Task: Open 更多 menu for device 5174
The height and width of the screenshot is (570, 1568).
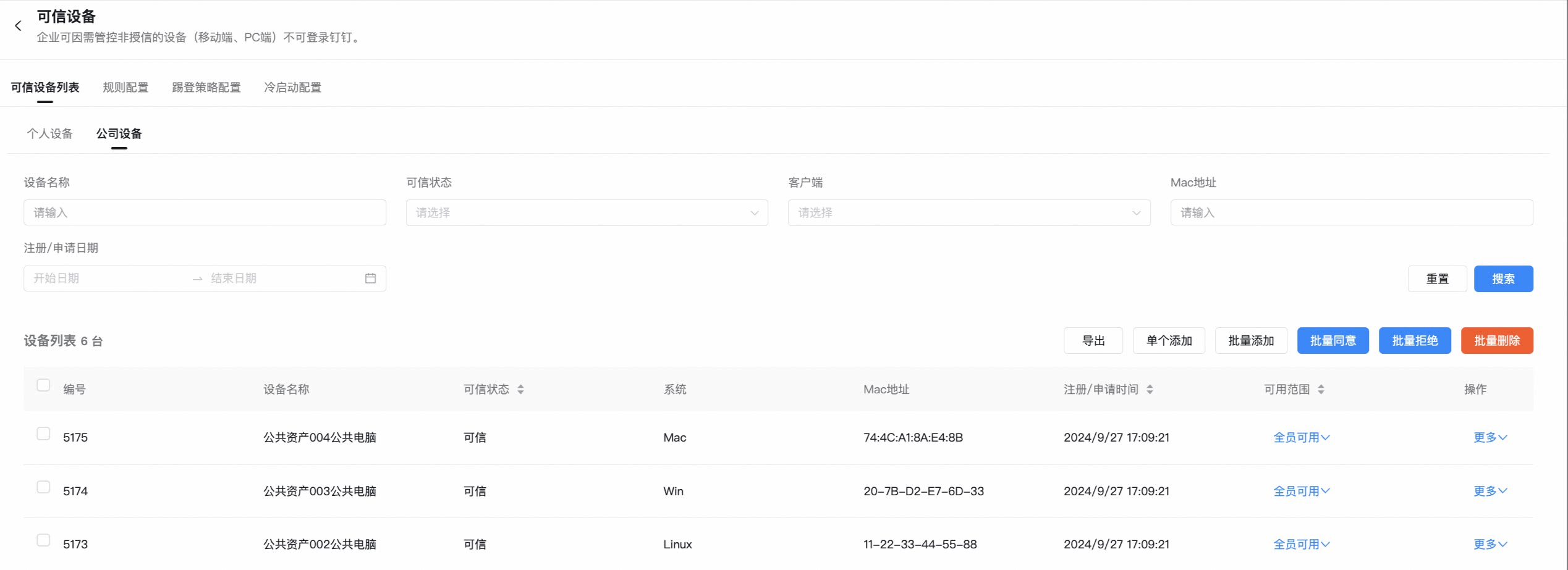Action: point(1490,491)
